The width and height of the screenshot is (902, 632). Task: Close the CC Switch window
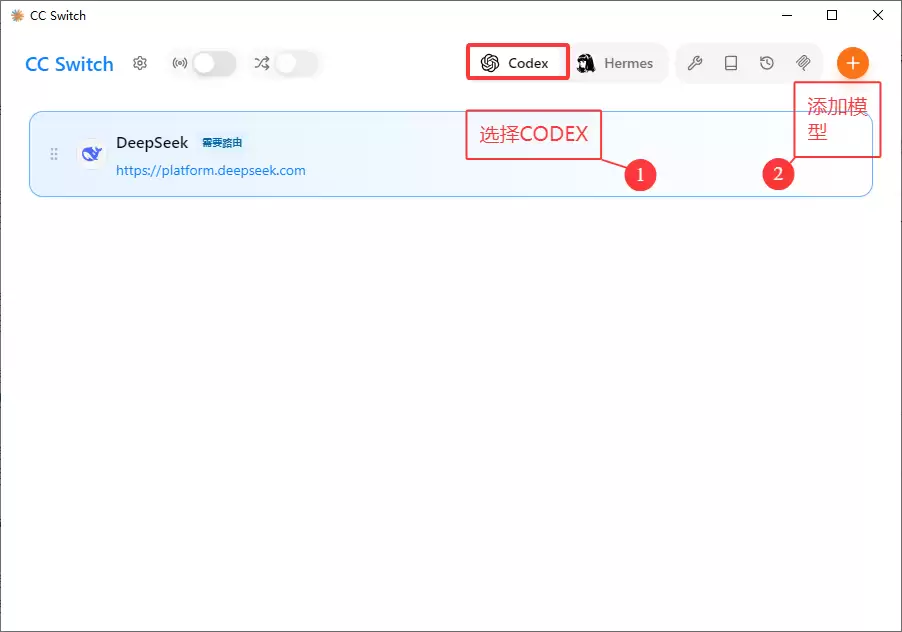pos(878,16)
